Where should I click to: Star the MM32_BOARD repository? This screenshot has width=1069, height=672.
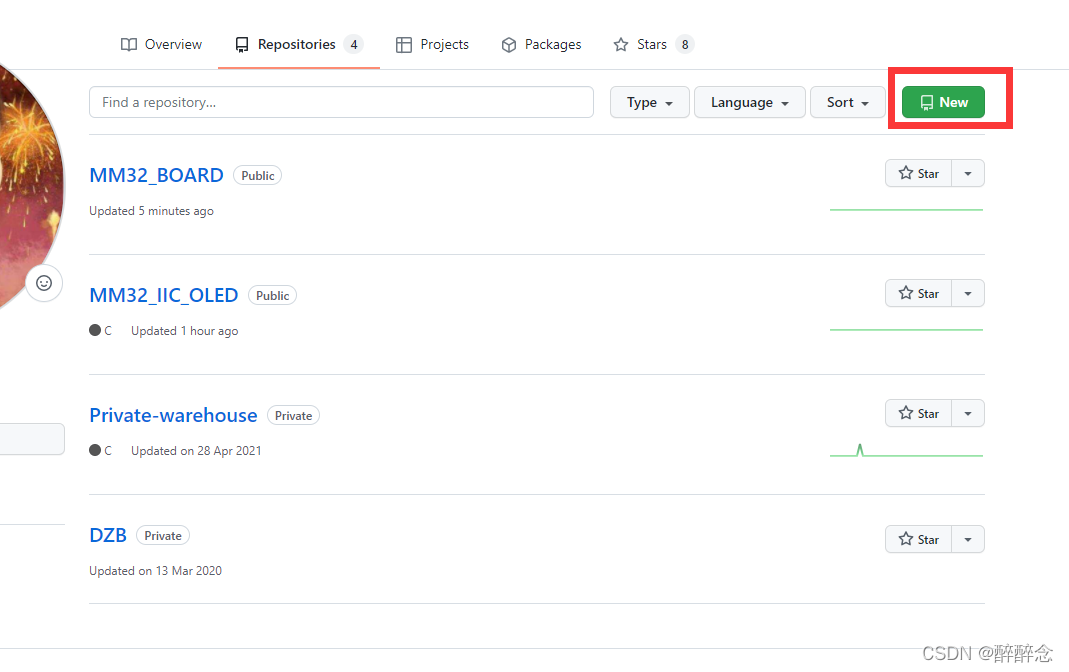(918, 173)
